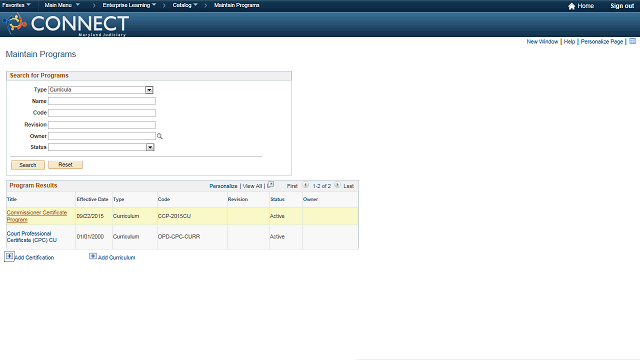The height and width of the screenshot is (360, 640).
Task: Click the Add Curriculum plus icon
Action: pos(93,256)
